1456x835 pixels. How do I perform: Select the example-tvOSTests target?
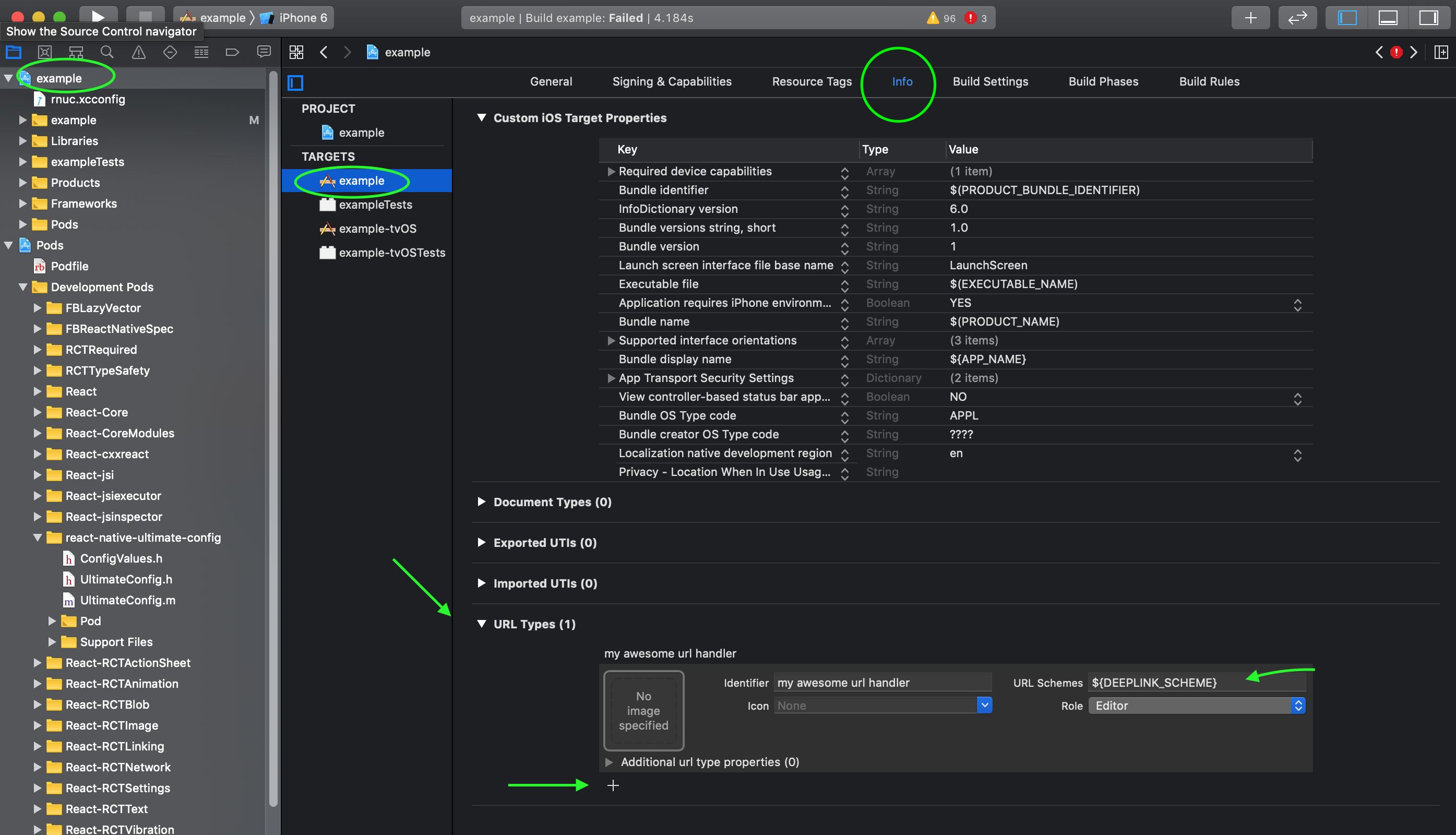(x=392, y=253)
